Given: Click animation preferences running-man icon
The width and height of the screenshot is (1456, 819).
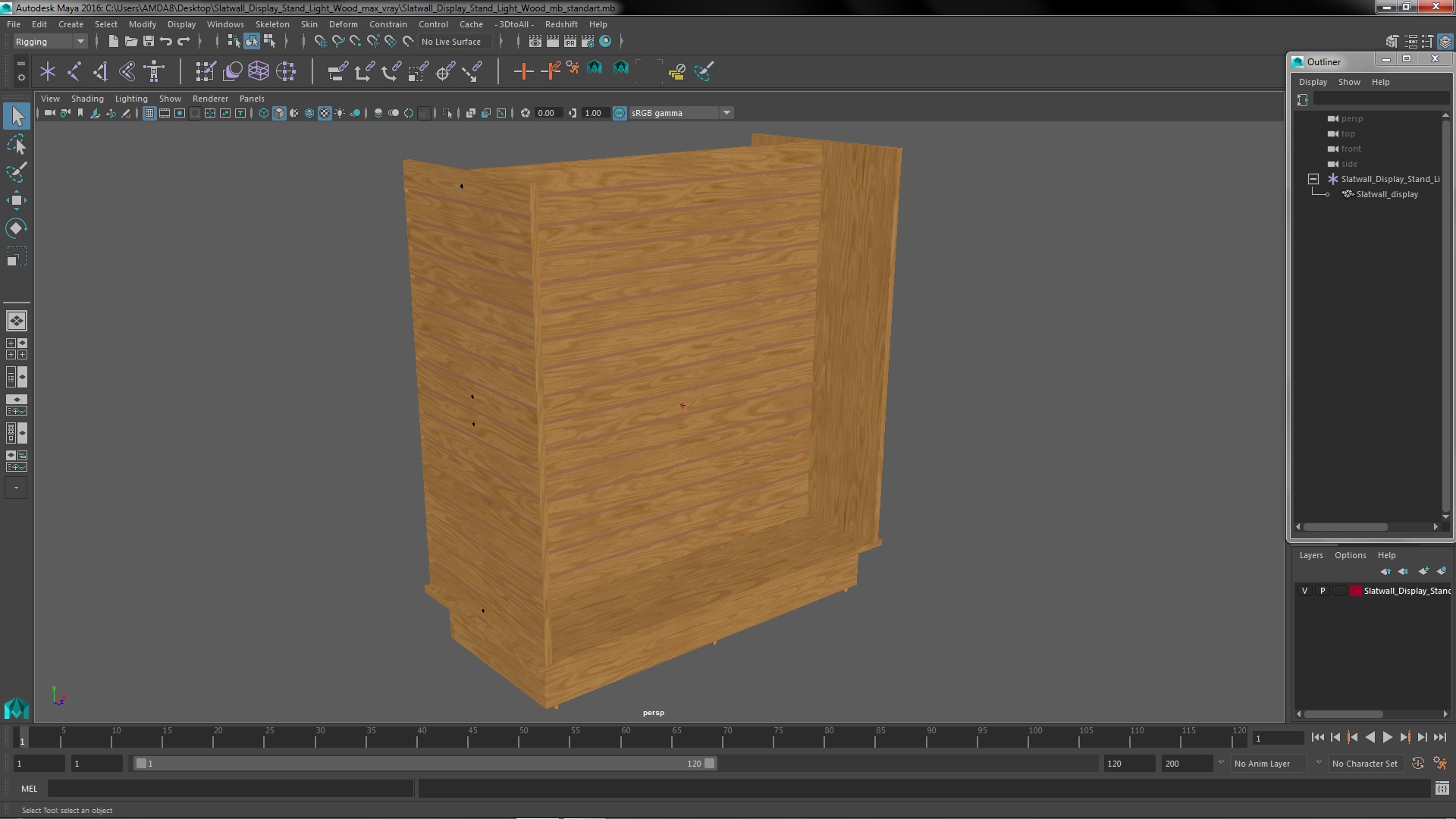Looking at the screenshot, I should [x=1440, y=764].
